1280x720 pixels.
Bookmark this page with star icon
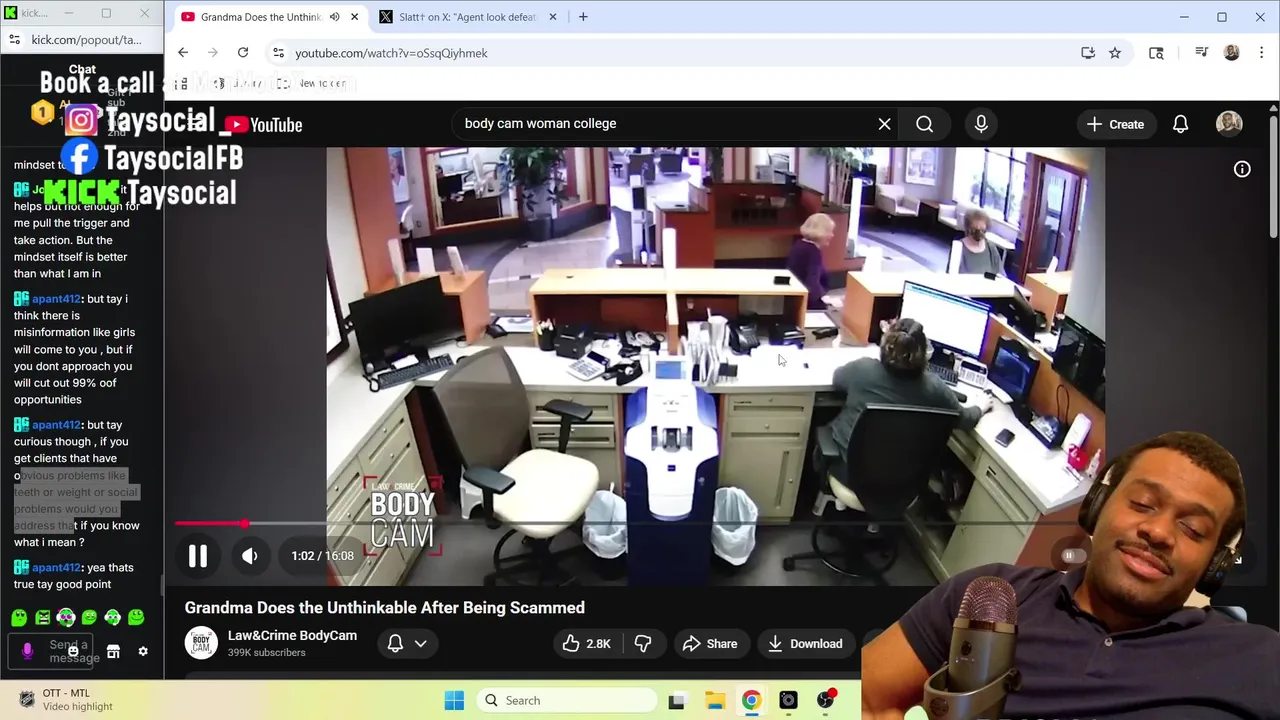point(1115,53)
